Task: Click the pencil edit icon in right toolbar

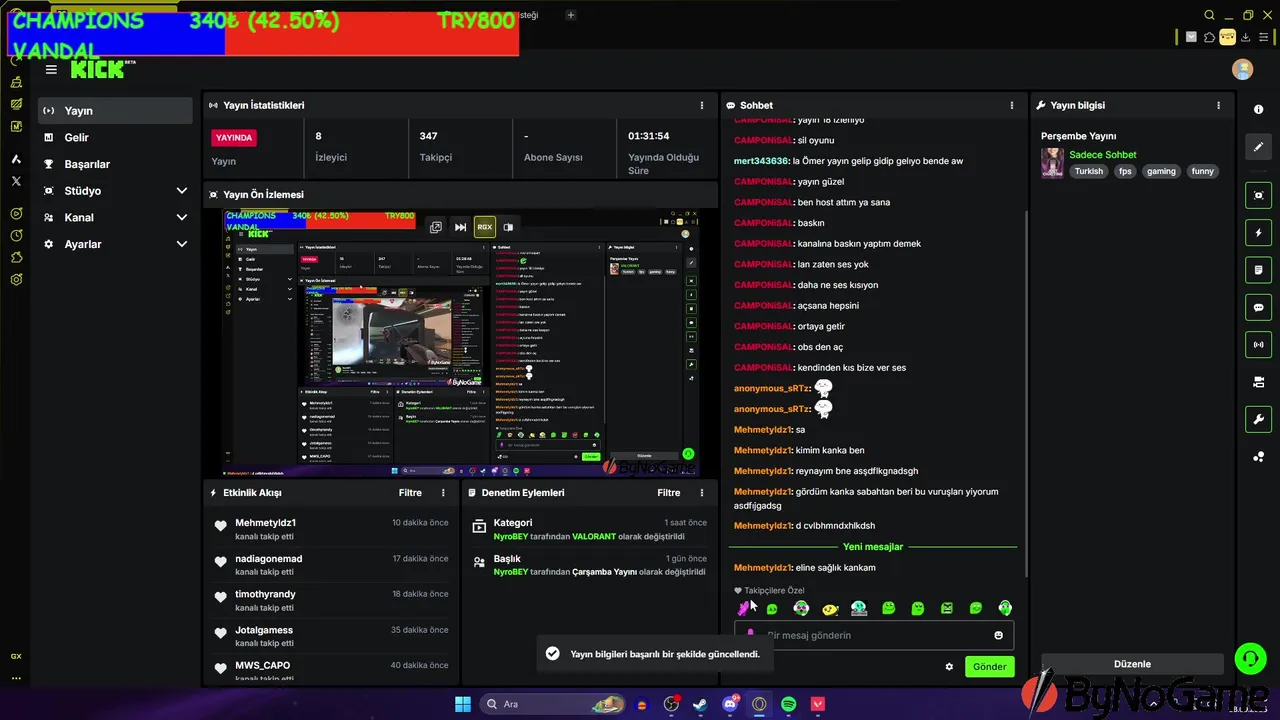Action: pos(1258,147)
